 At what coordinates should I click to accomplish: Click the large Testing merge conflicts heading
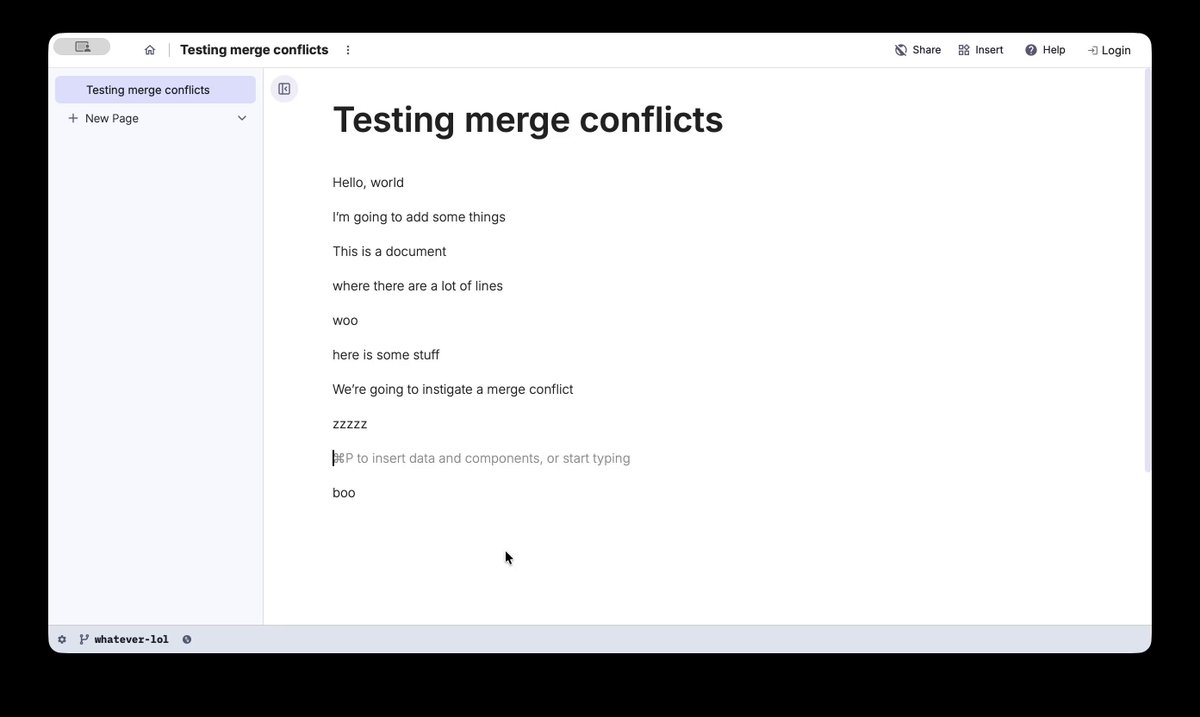[528, 119]
